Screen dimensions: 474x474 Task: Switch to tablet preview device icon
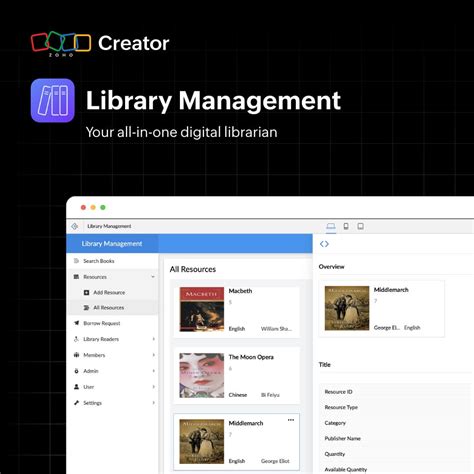tap(360, 226)
